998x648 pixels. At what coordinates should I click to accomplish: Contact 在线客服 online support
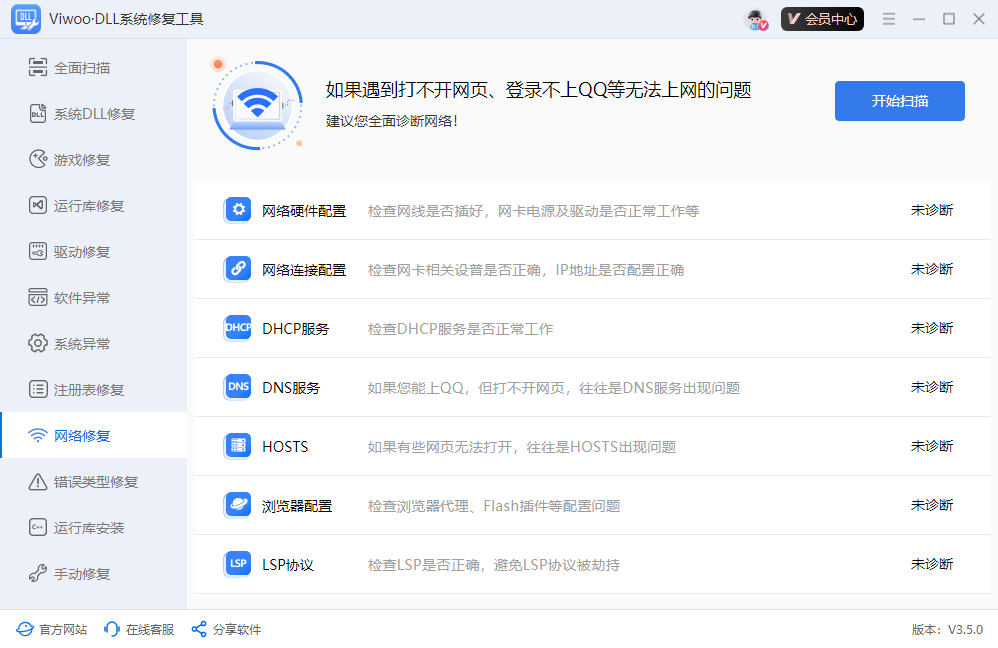click(139, 629)
